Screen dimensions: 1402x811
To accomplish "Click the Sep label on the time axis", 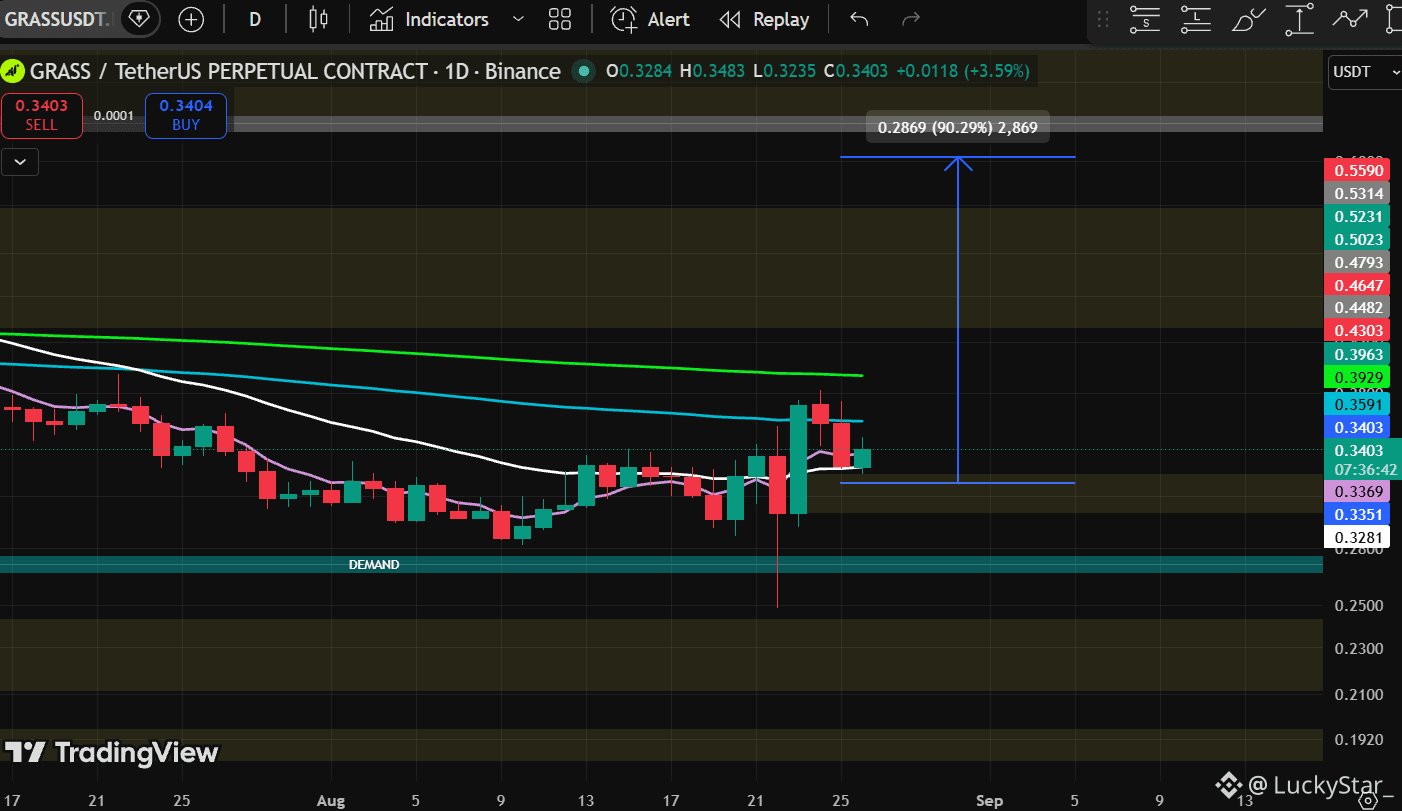I will [x=989, y=800].
